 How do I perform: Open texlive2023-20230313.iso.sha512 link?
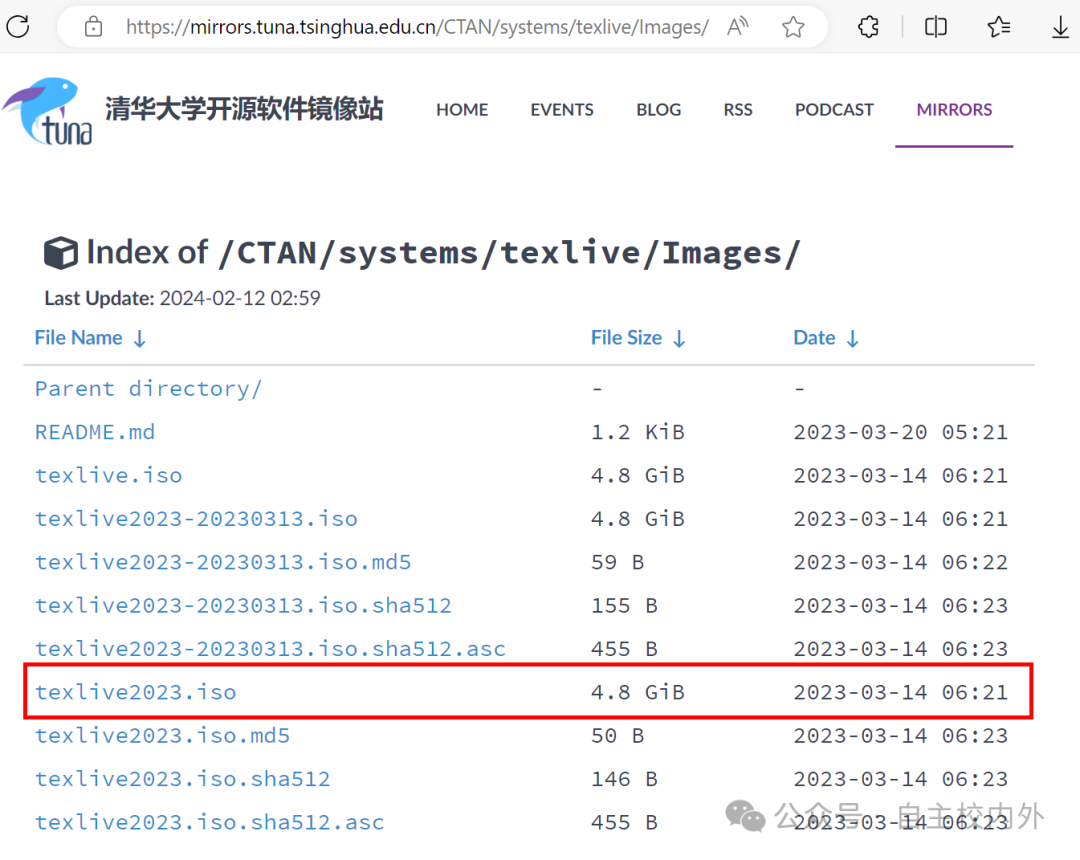point(243,605)
